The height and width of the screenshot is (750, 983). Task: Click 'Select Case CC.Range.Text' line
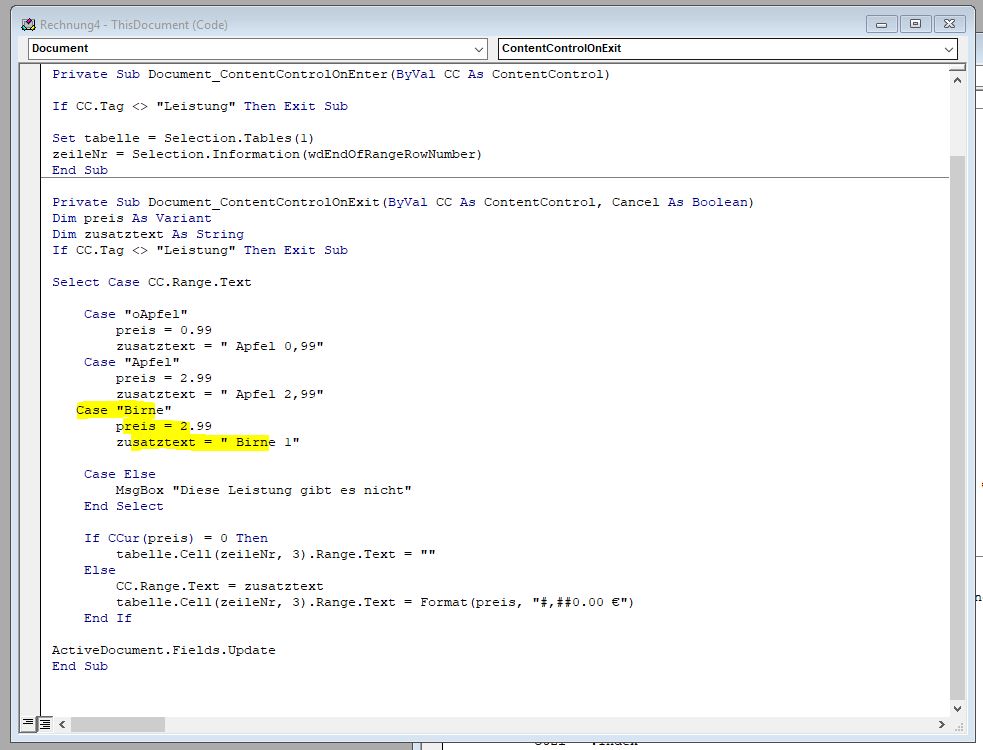152,282
